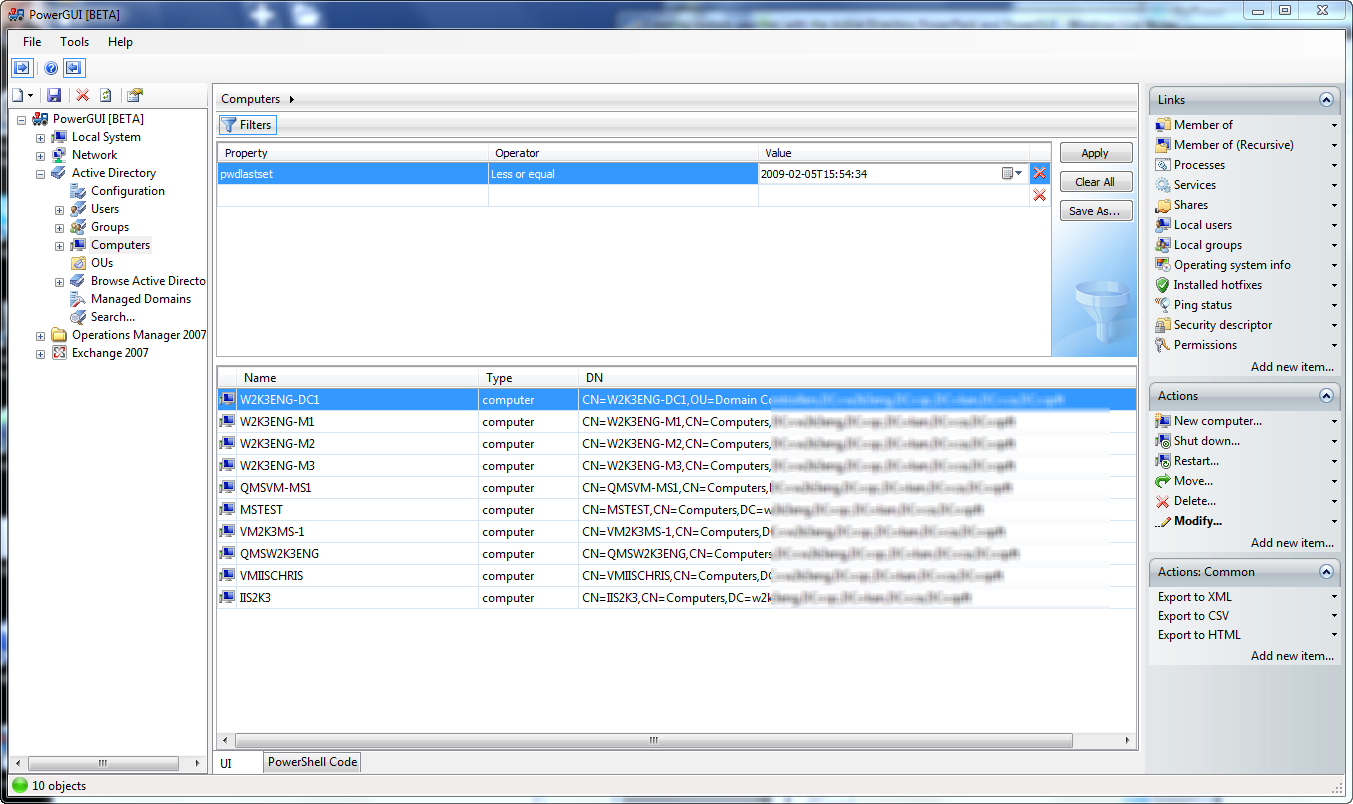The image size is (1353, 804).
Task: Click the refresh icon in tree toolbar
Action: (105, 95)
